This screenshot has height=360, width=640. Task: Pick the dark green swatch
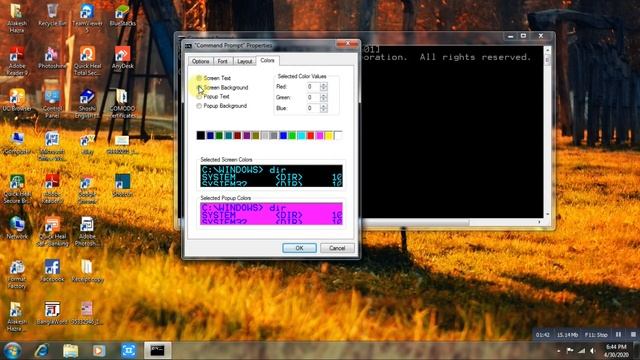pos(219,136)
